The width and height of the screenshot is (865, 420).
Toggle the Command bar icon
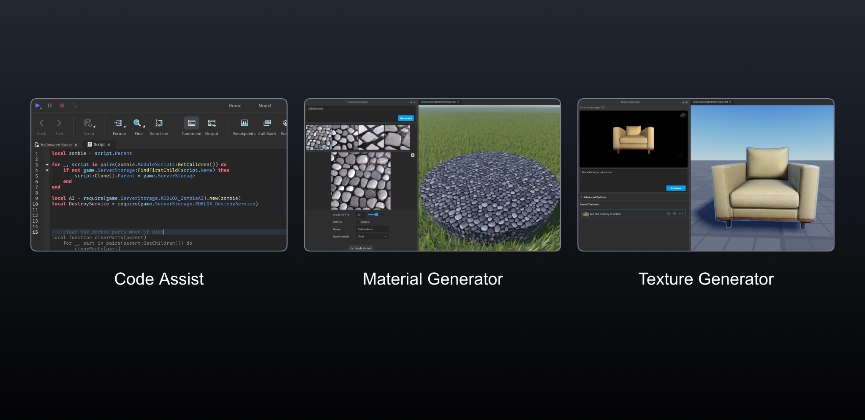pos(191,123)
